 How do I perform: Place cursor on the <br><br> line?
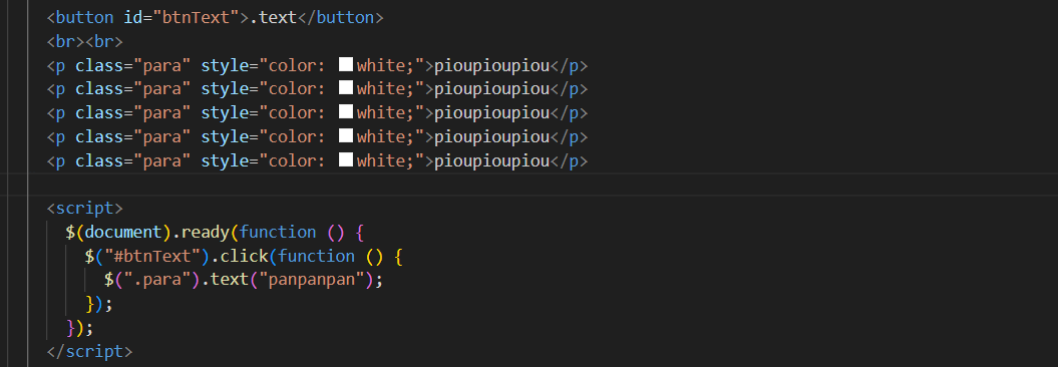tap(85, 42)
